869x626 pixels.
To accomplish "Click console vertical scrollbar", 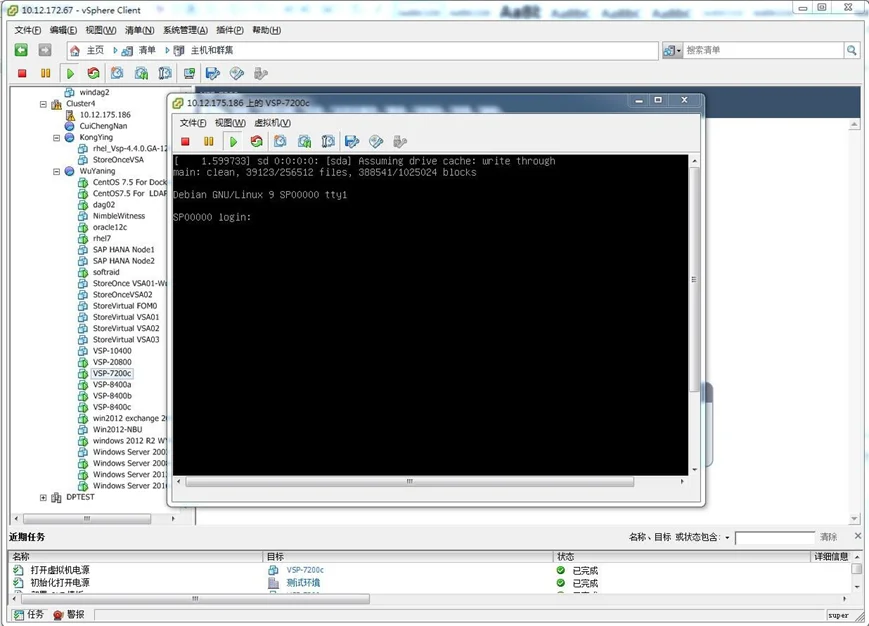I will pyautogui.click(x=694, y=279).
